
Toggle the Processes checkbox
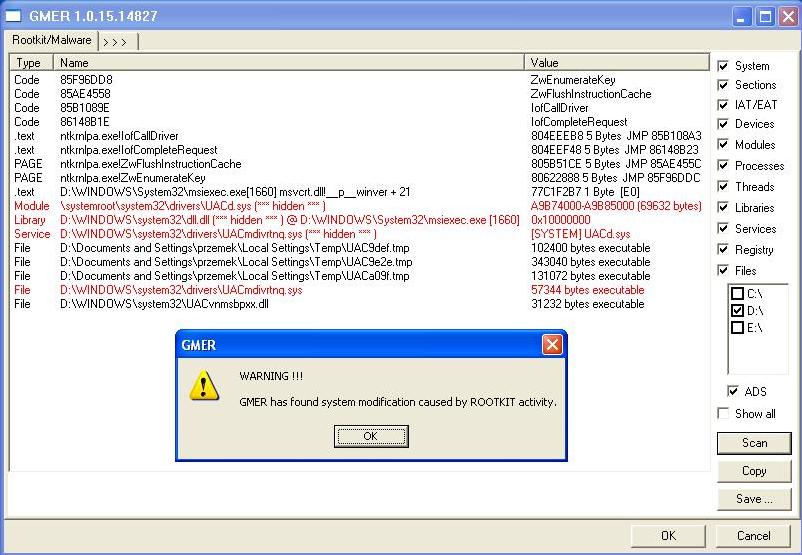pos(723,166)
